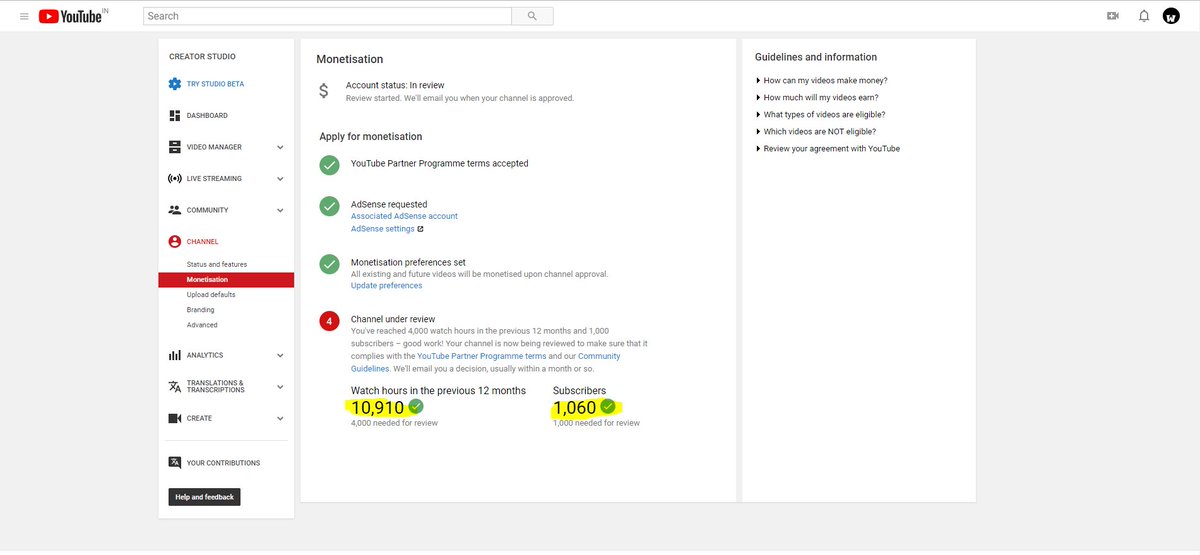
Task: Click the search magnifier button
Action: 532,16
